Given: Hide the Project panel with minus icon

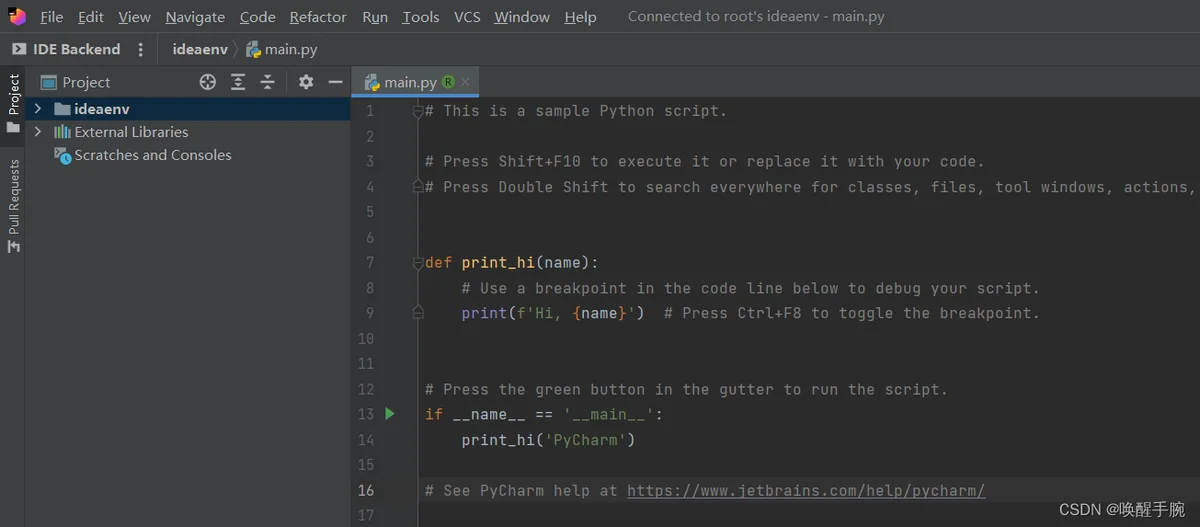Looking at the screenshot, I should point(336,82).
